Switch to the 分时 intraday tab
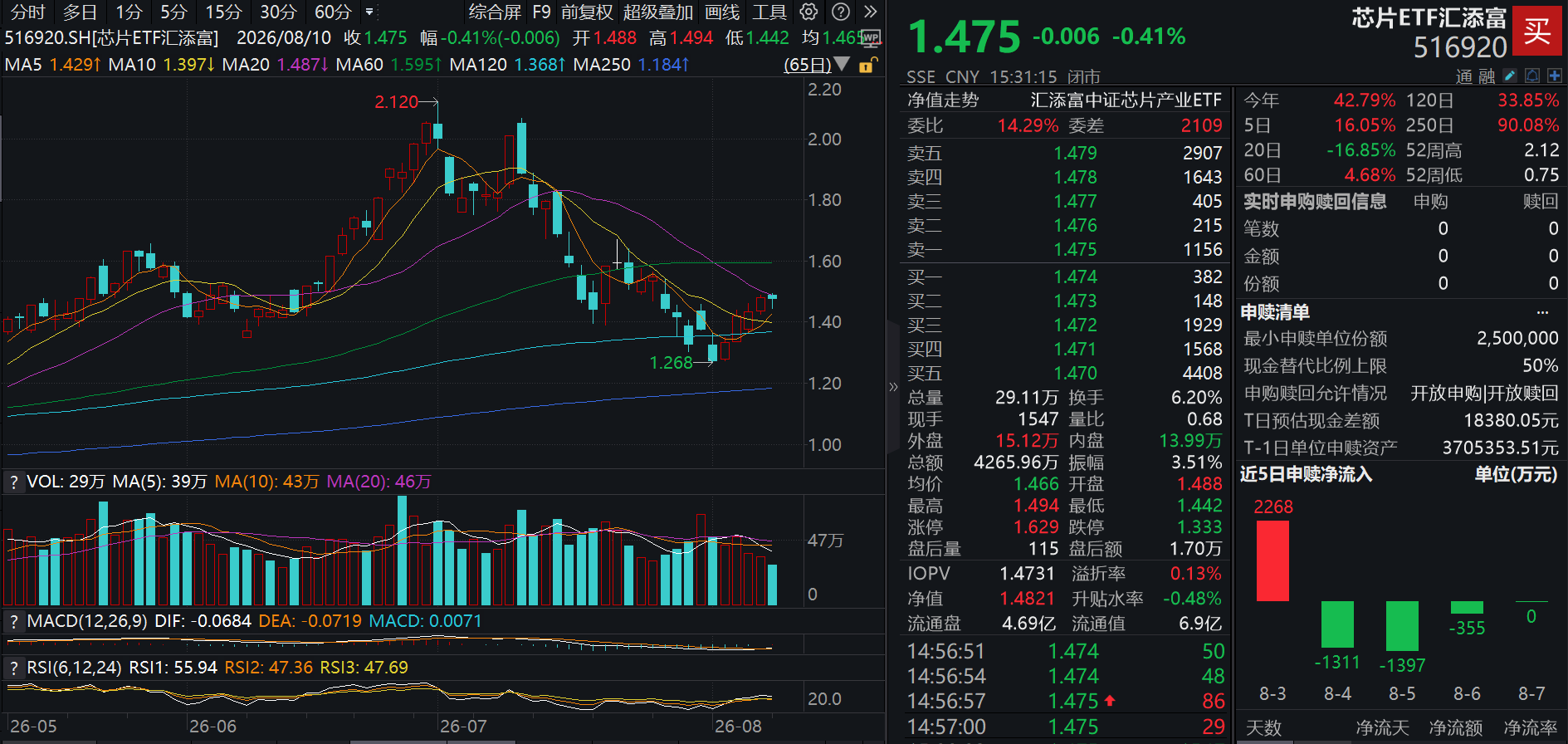The width and height of the screenshot is (1568, 744). point(27,12)
